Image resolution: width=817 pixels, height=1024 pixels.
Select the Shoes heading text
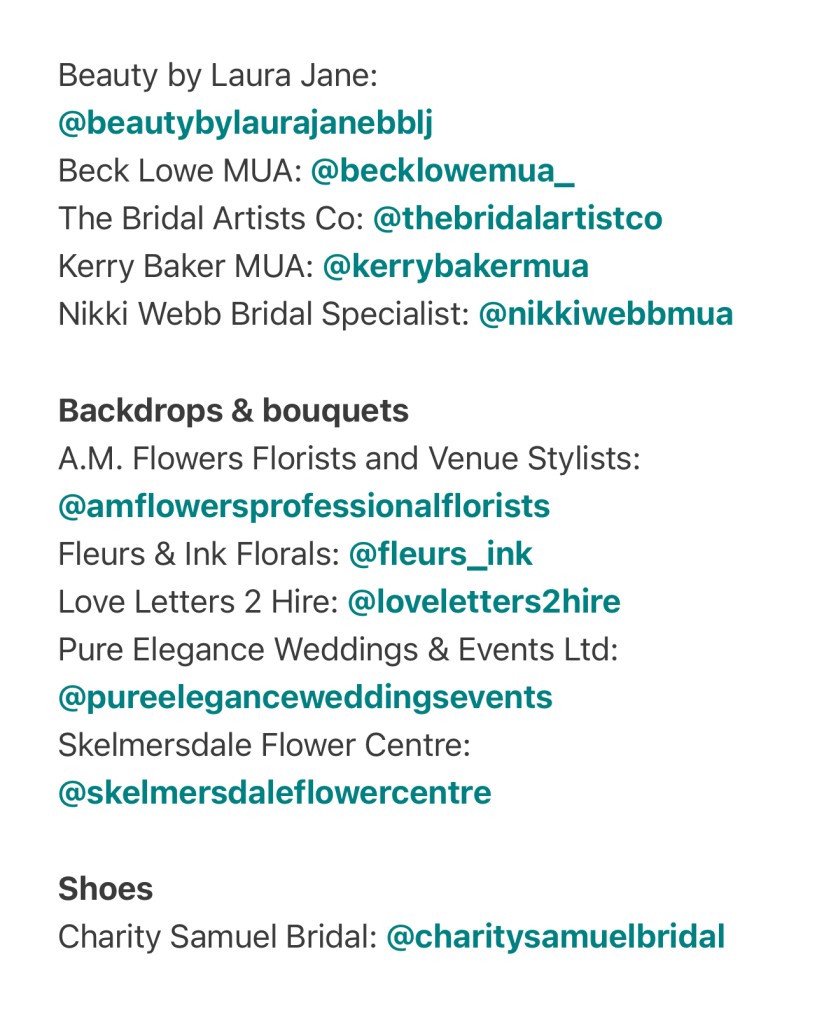pyautogui.click(x=105, y=889)
